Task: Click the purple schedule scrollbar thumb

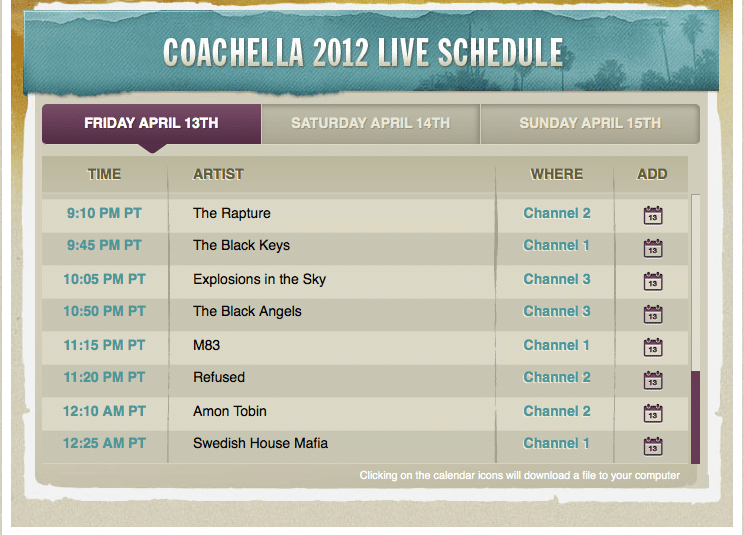Action: 696,417
